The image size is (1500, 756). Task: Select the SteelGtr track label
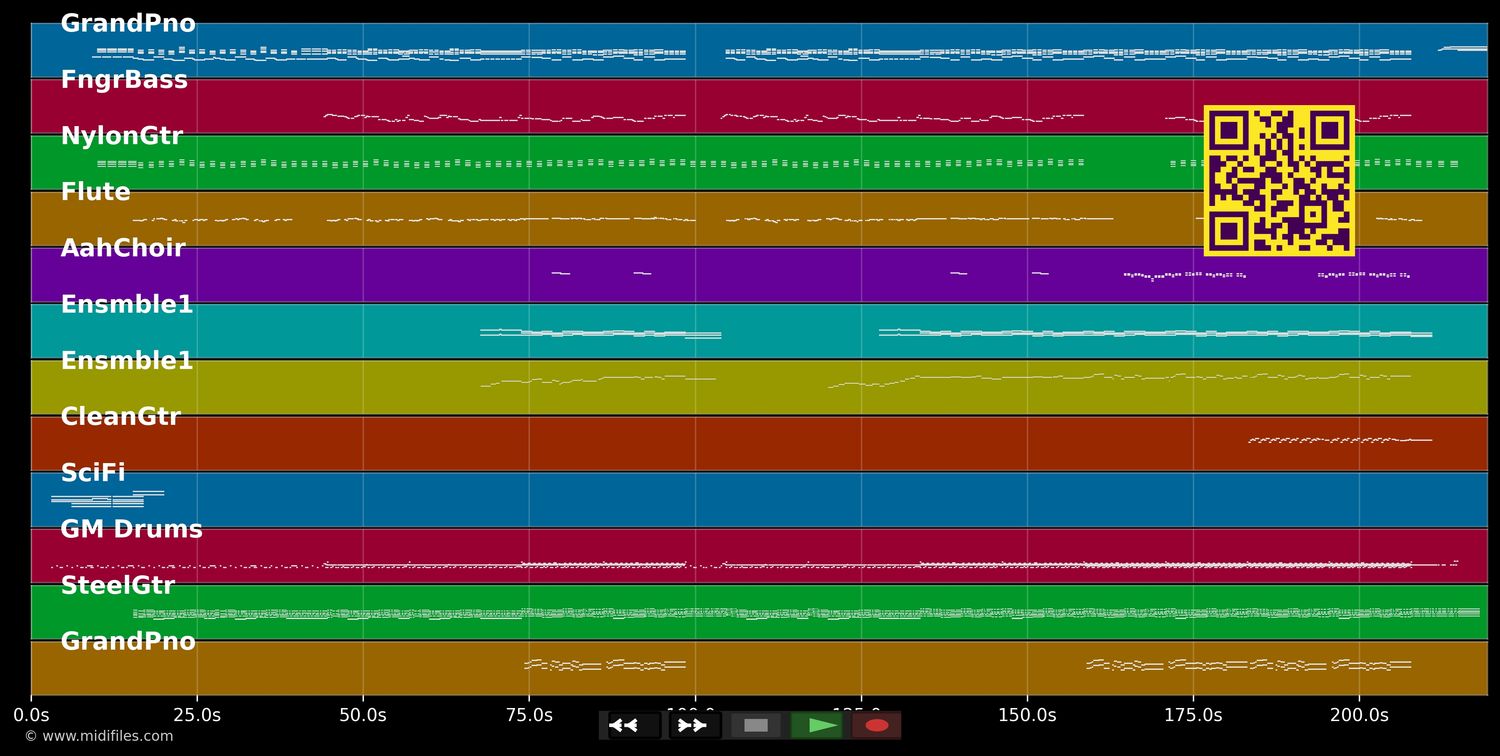118,586
